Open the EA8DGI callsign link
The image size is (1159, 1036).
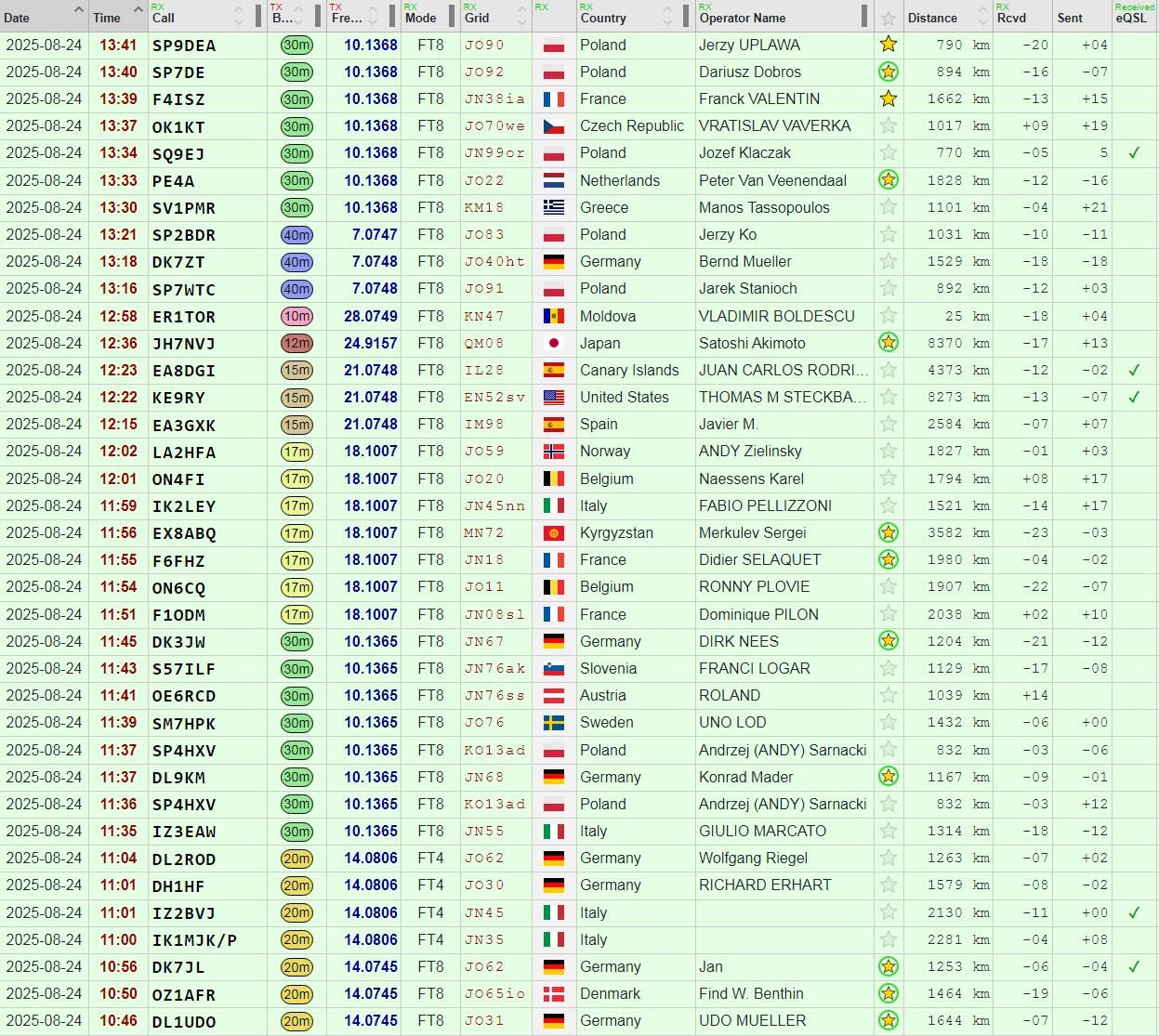tap(184, 371)
